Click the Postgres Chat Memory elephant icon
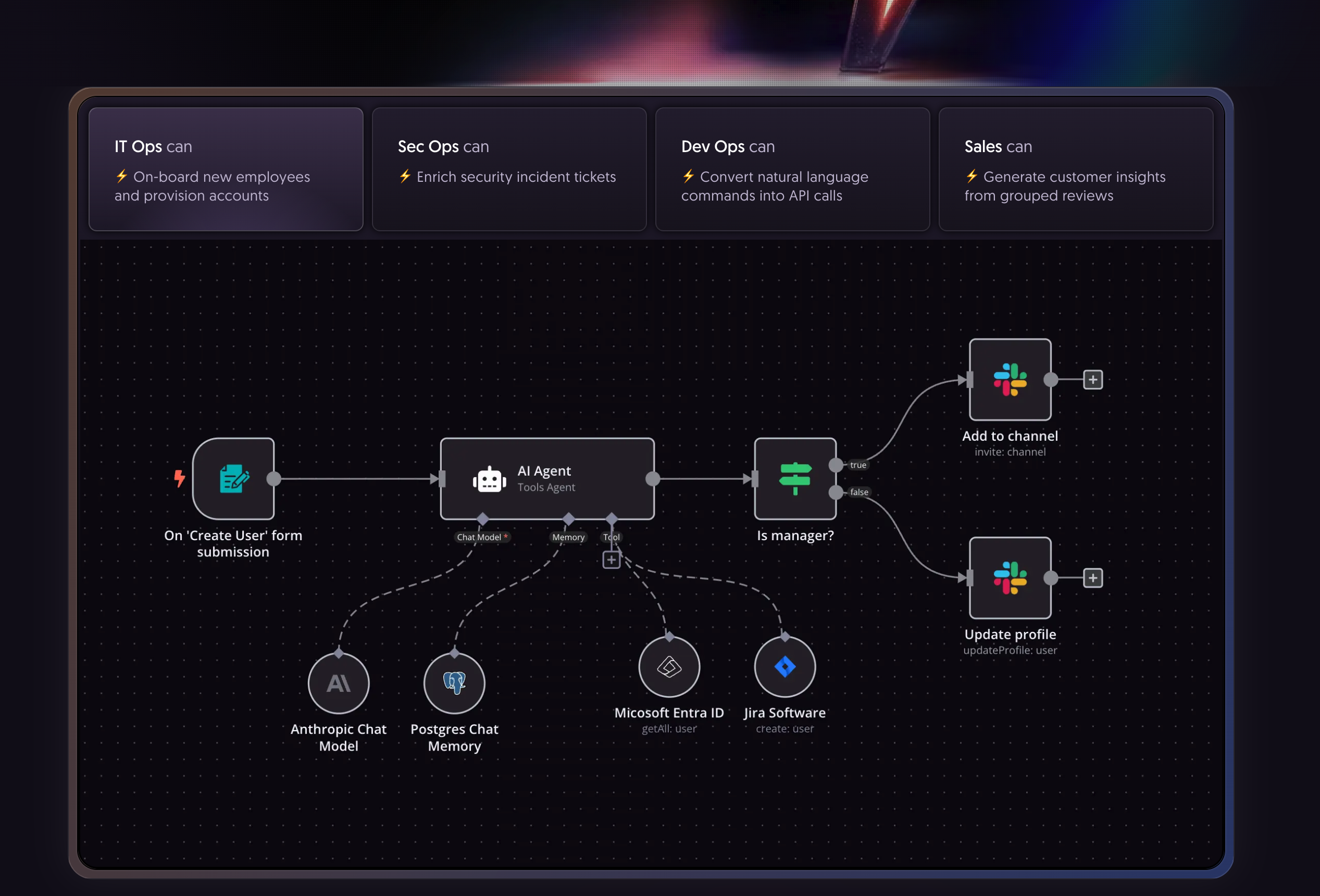 coord(454,683)
